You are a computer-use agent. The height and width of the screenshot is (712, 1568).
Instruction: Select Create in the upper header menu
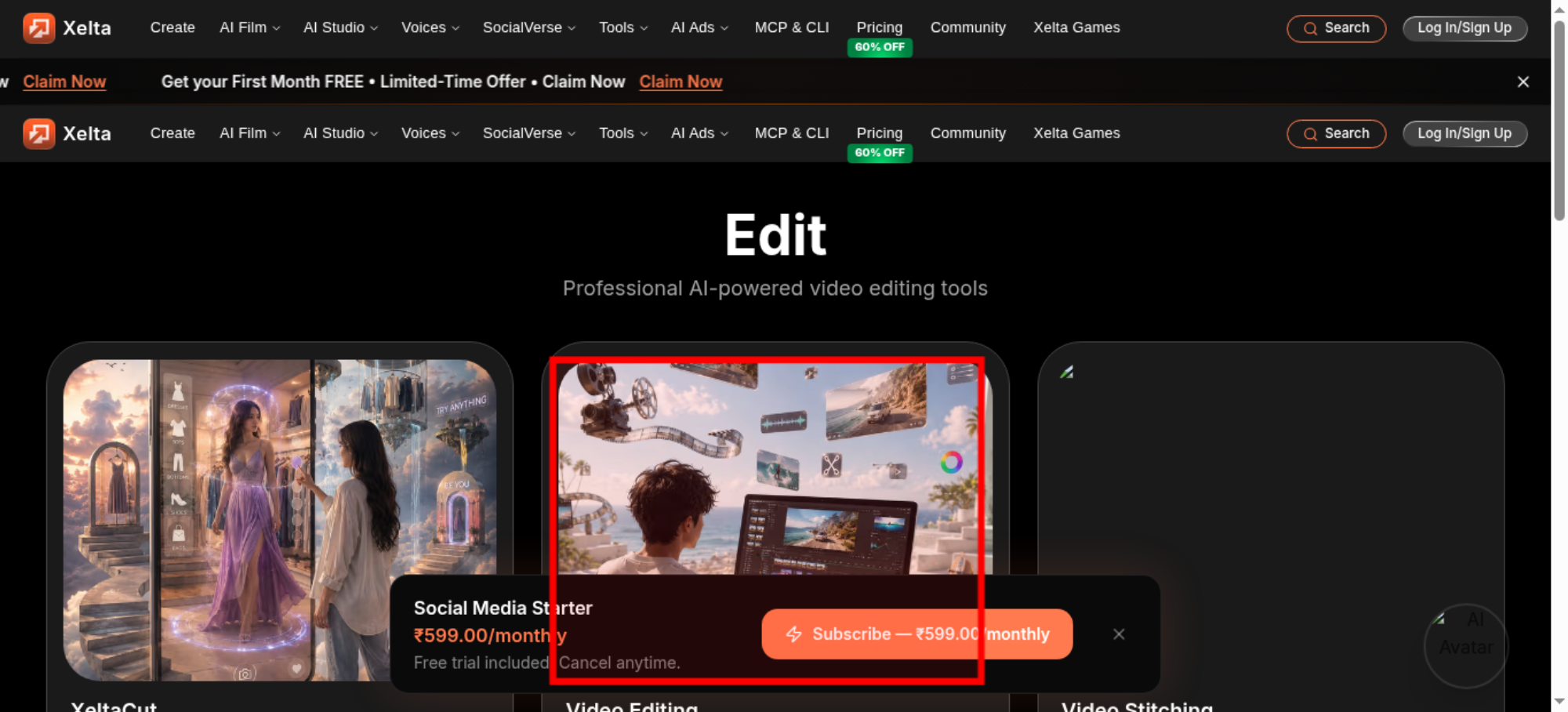(x=172, y=27)
